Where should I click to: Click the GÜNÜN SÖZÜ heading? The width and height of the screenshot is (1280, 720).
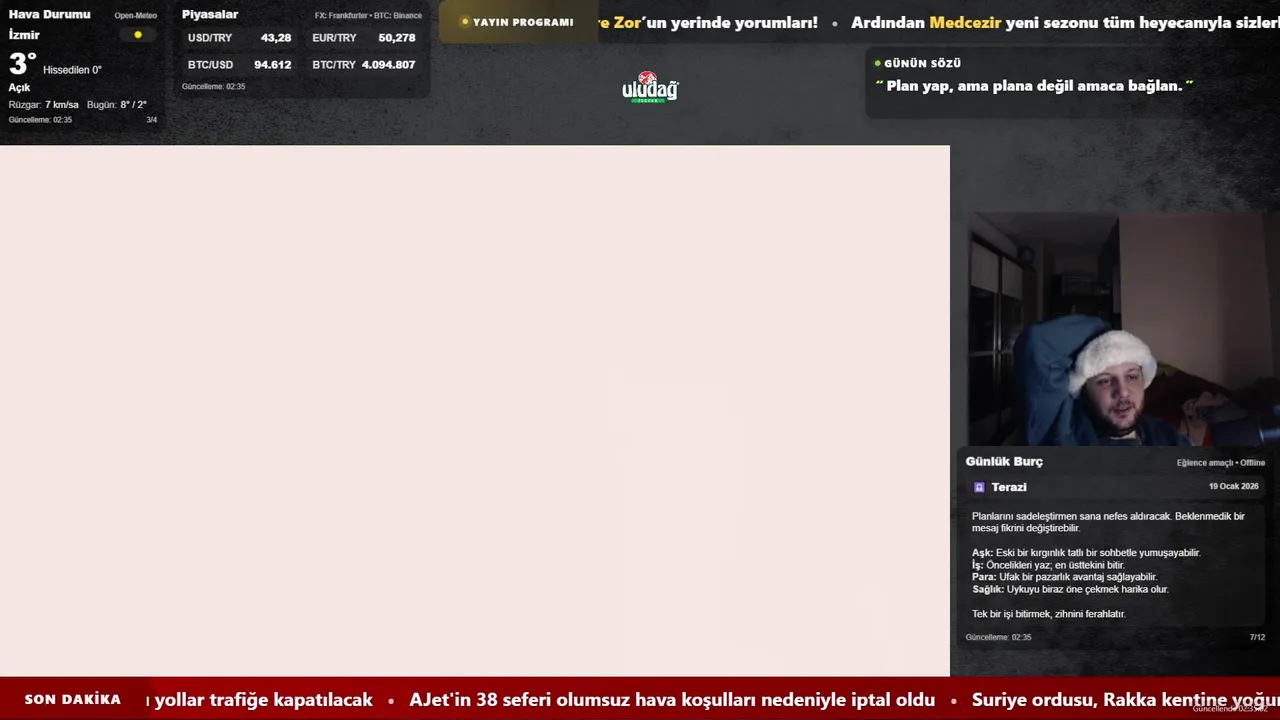pos(922,63)
